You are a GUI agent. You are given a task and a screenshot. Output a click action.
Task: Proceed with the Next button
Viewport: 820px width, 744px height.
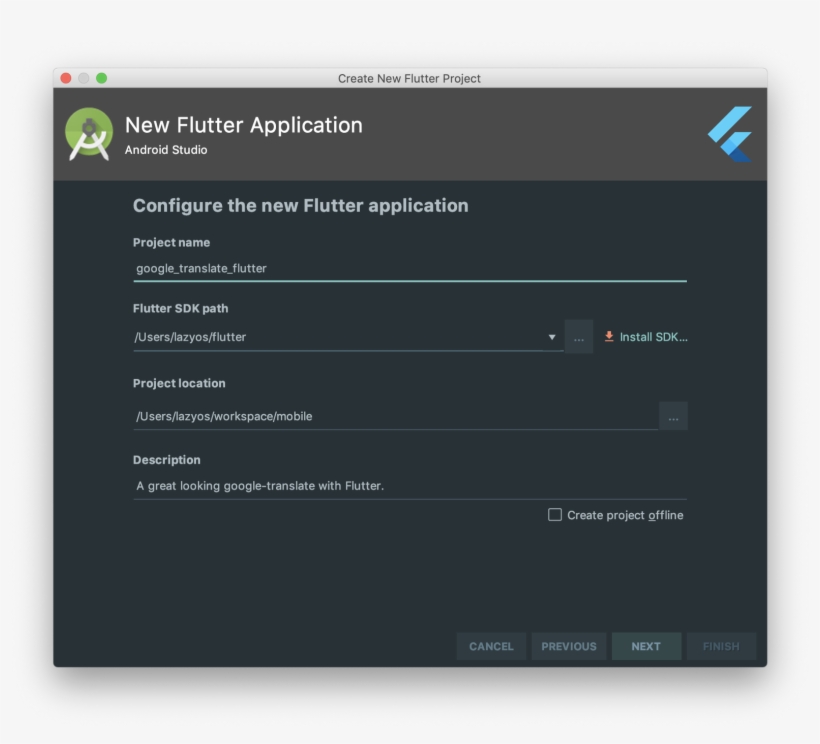tap(646, 646)
